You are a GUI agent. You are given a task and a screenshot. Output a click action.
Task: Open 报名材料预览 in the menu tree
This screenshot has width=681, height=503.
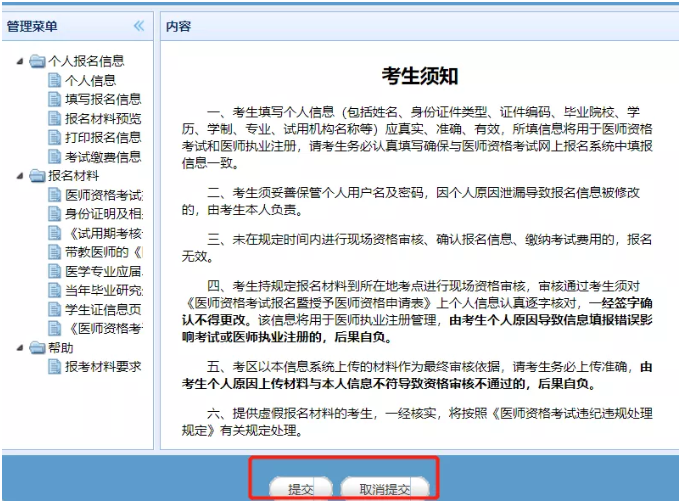coord(103,119)
